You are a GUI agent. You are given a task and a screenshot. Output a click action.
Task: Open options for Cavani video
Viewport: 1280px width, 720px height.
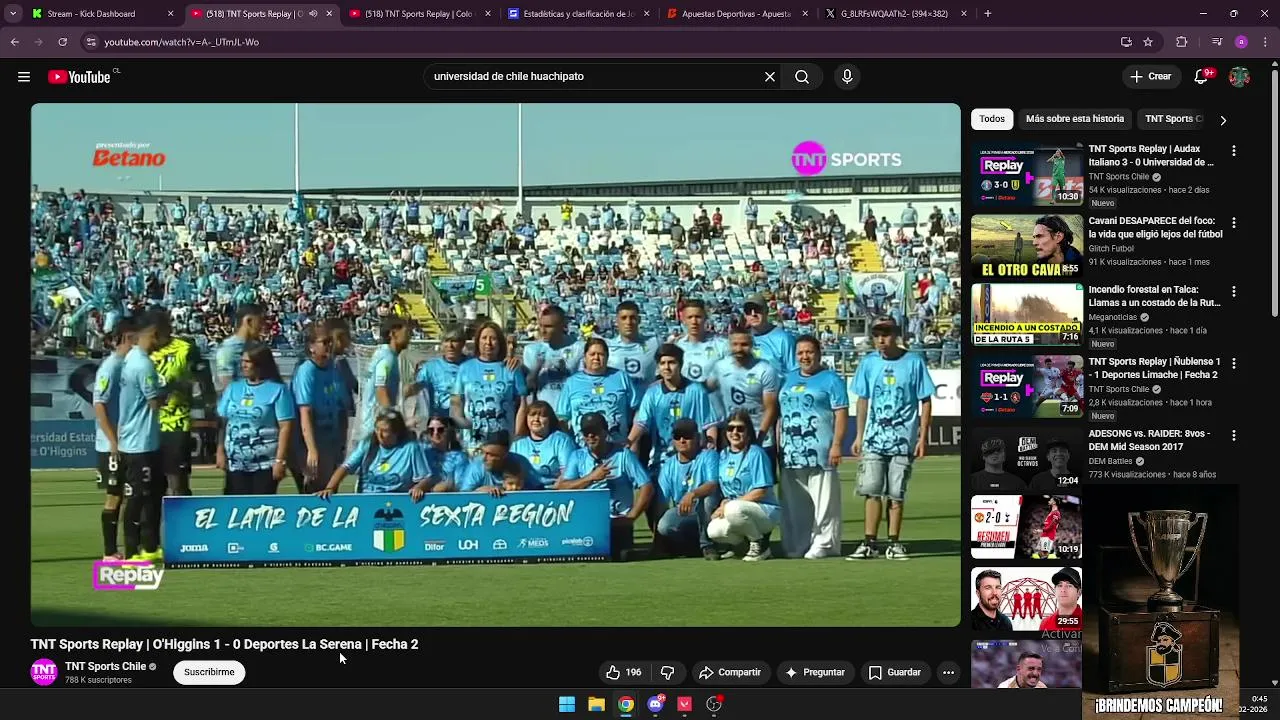point(1233,223)
